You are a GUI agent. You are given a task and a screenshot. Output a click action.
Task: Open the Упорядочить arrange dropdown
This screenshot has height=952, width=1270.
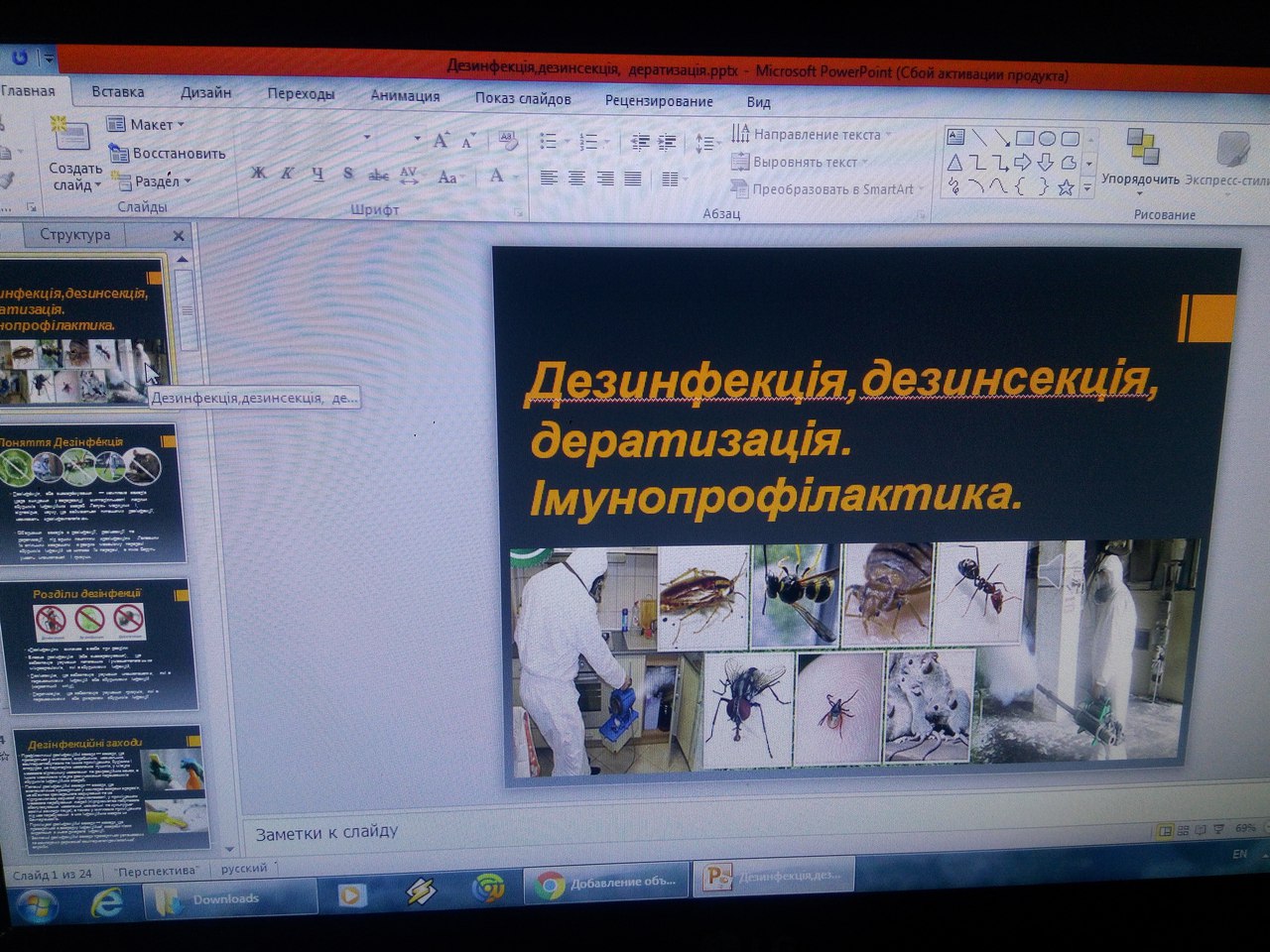click(1140, 159)
